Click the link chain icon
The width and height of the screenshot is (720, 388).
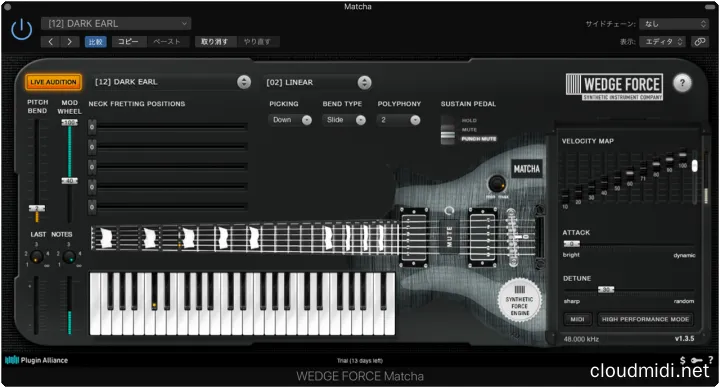[x=699, y=42]
